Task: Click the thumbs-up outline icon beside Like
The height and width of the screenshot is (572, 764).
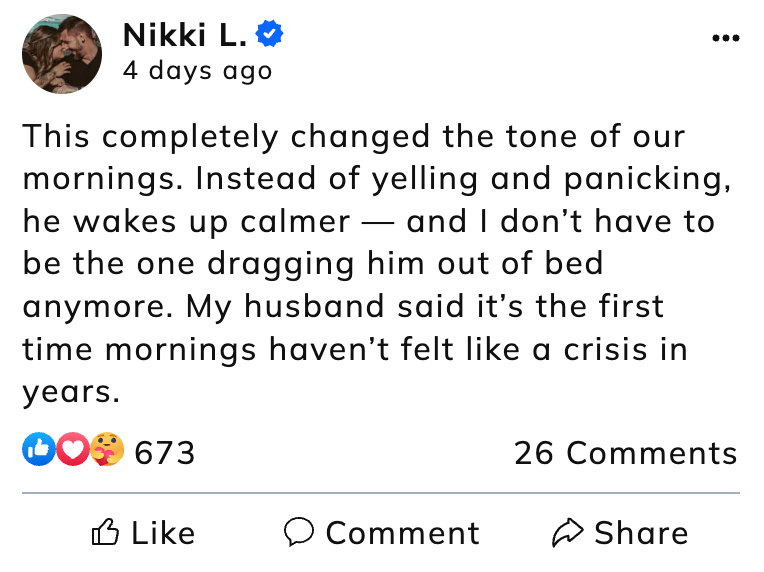Action: pyautogui.click(x=105, y=532)
